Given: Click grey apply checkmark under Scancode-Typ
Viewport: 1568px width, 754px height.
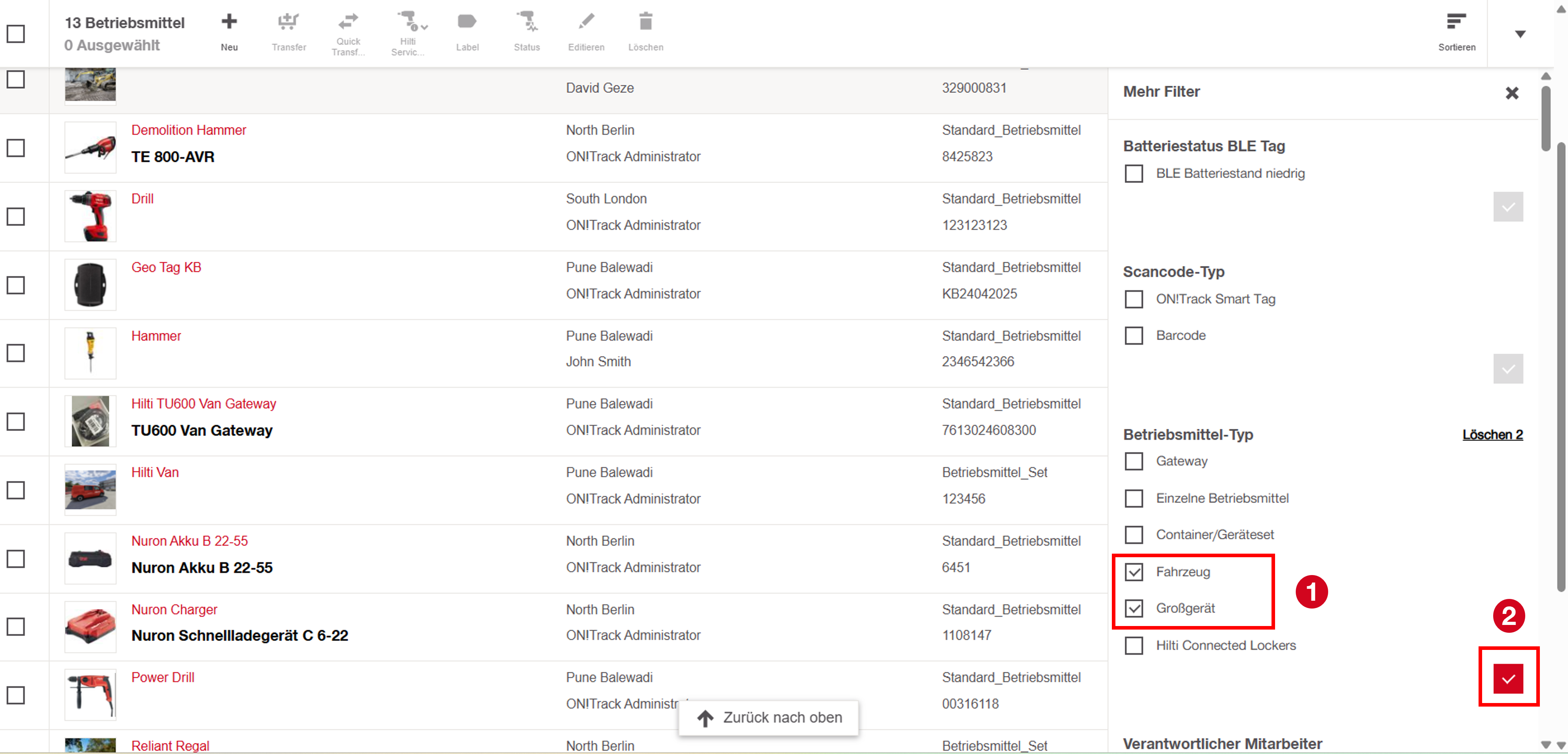Looking at the screenshot, I should pyautogui.click(x=1508, y=369).
